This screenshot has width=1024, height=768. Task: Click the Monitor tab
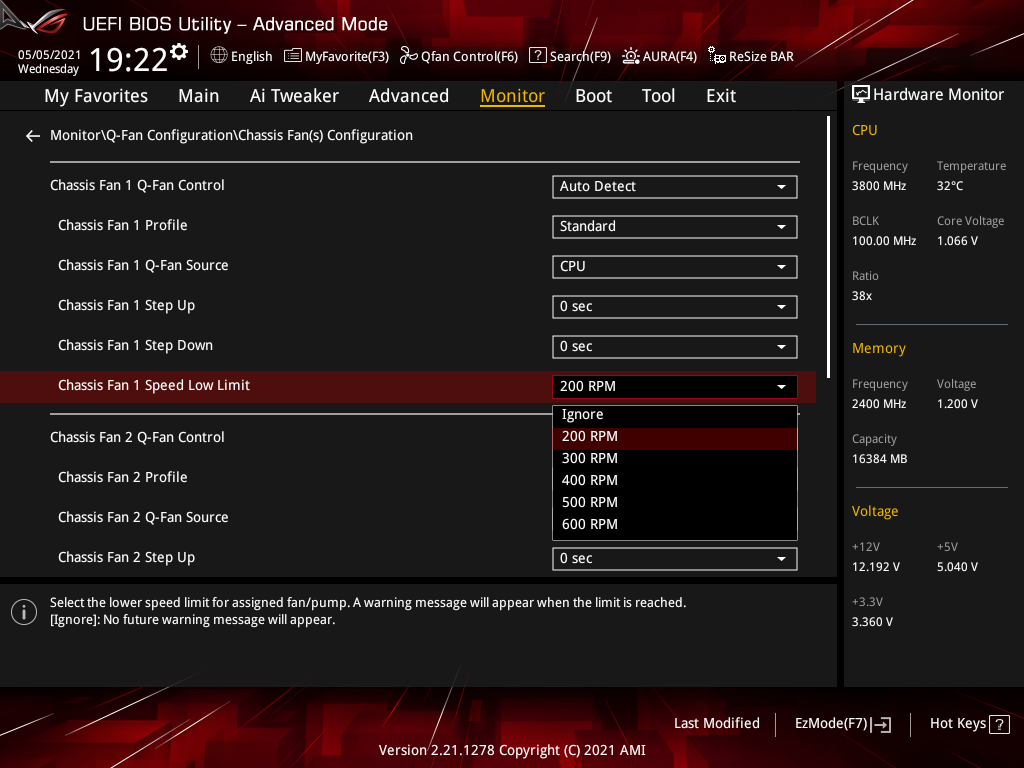pyautogui.click(x=513, y=96)
